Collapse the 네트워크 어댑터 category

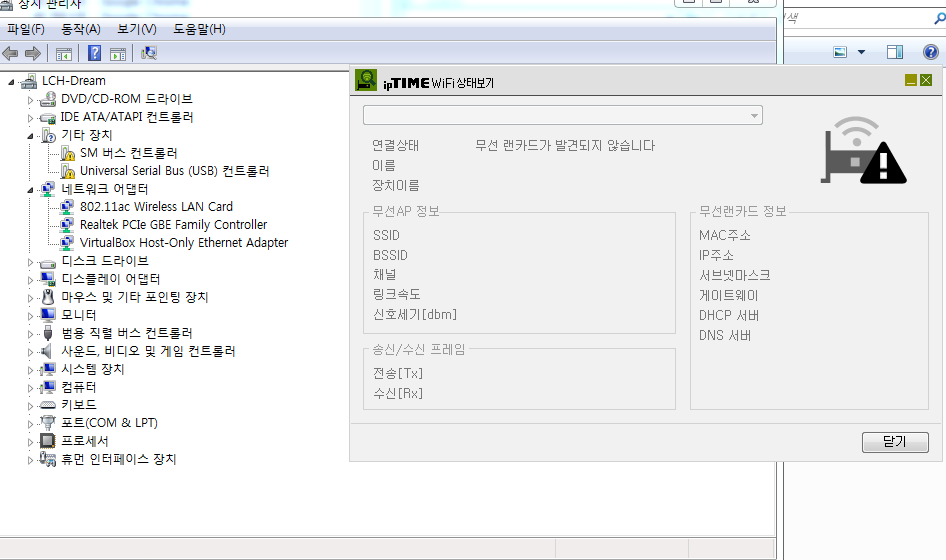[30, 190]
